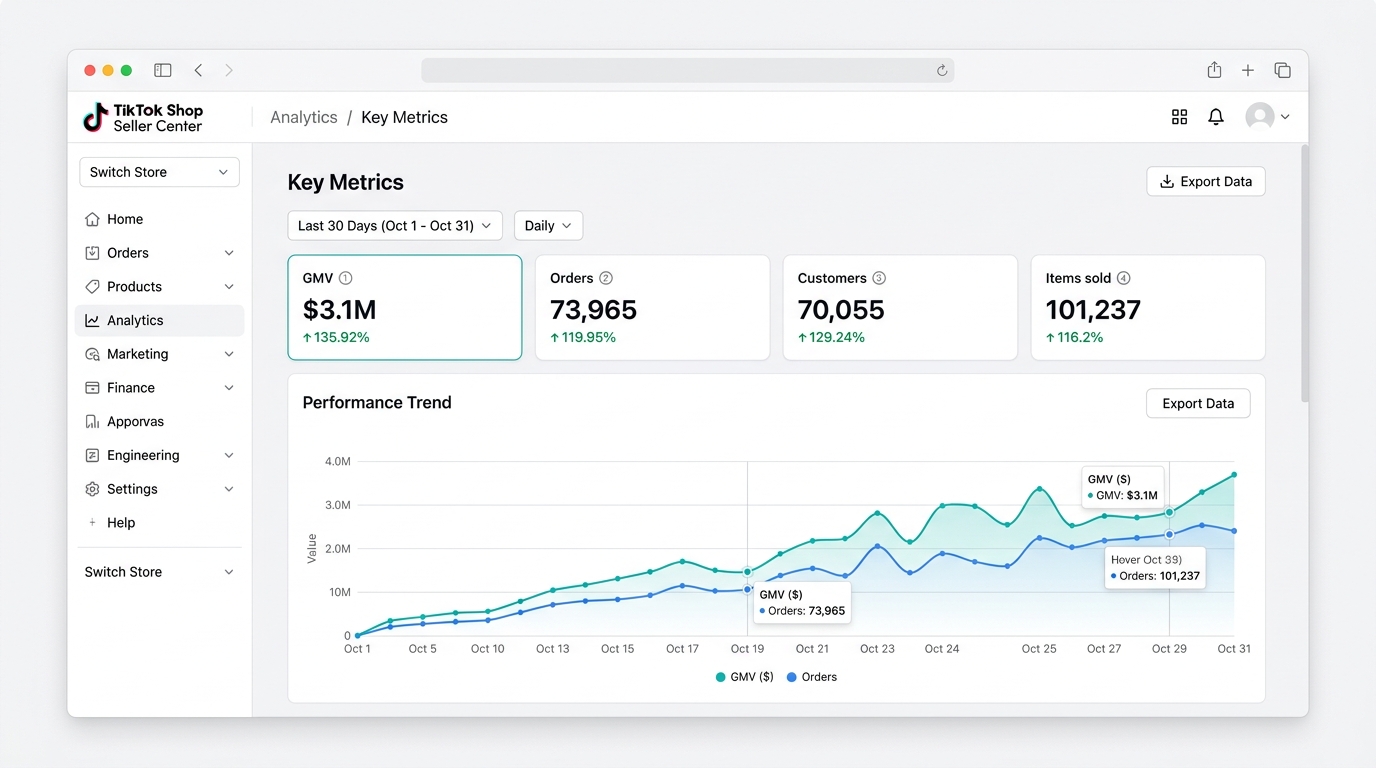Click the page vertical scrollbar
This screenshot has height=768, width=1376.
(x=1304, y=272)
